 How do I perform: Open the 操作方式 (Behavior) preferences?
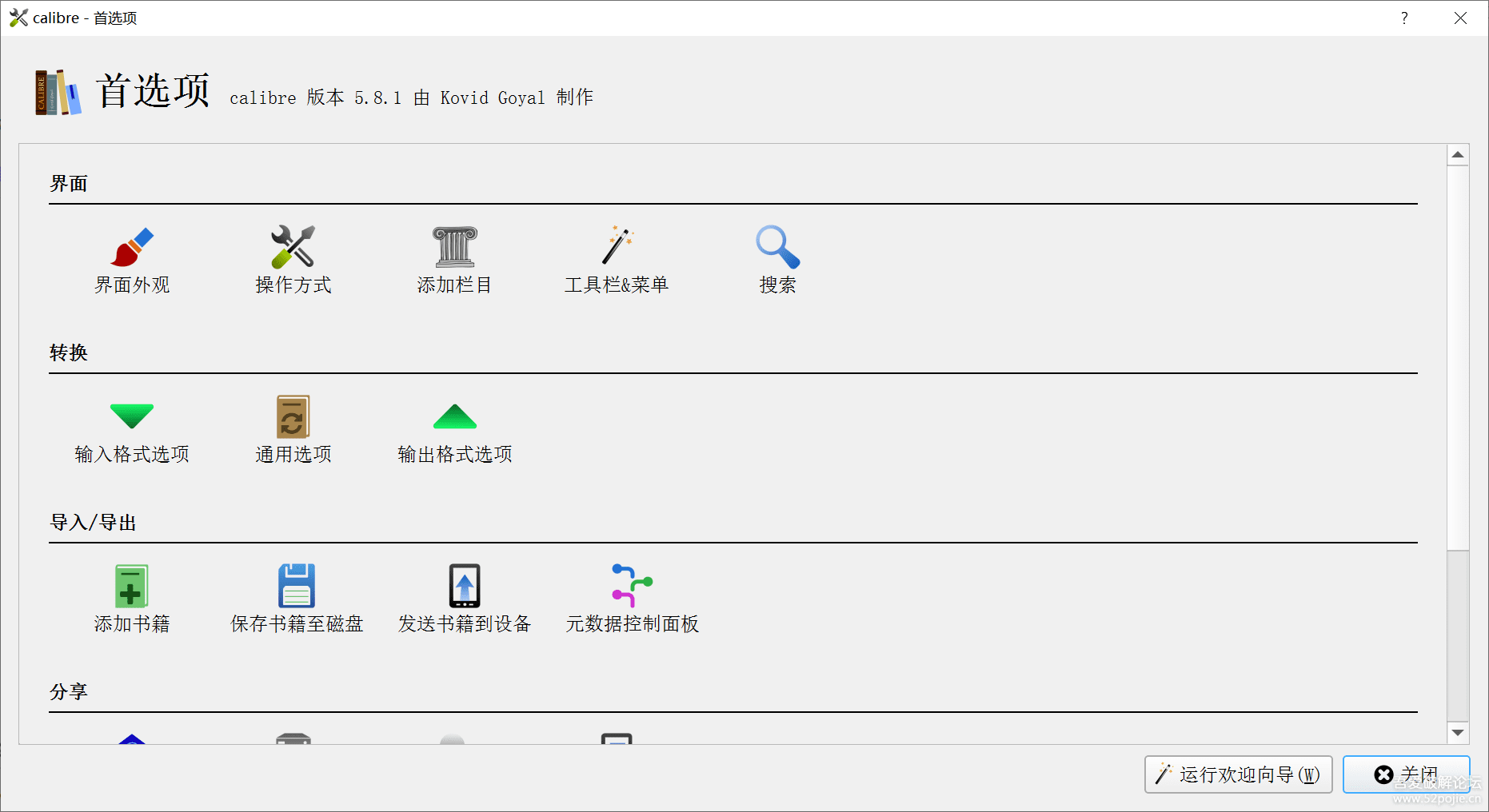point(293,248)
